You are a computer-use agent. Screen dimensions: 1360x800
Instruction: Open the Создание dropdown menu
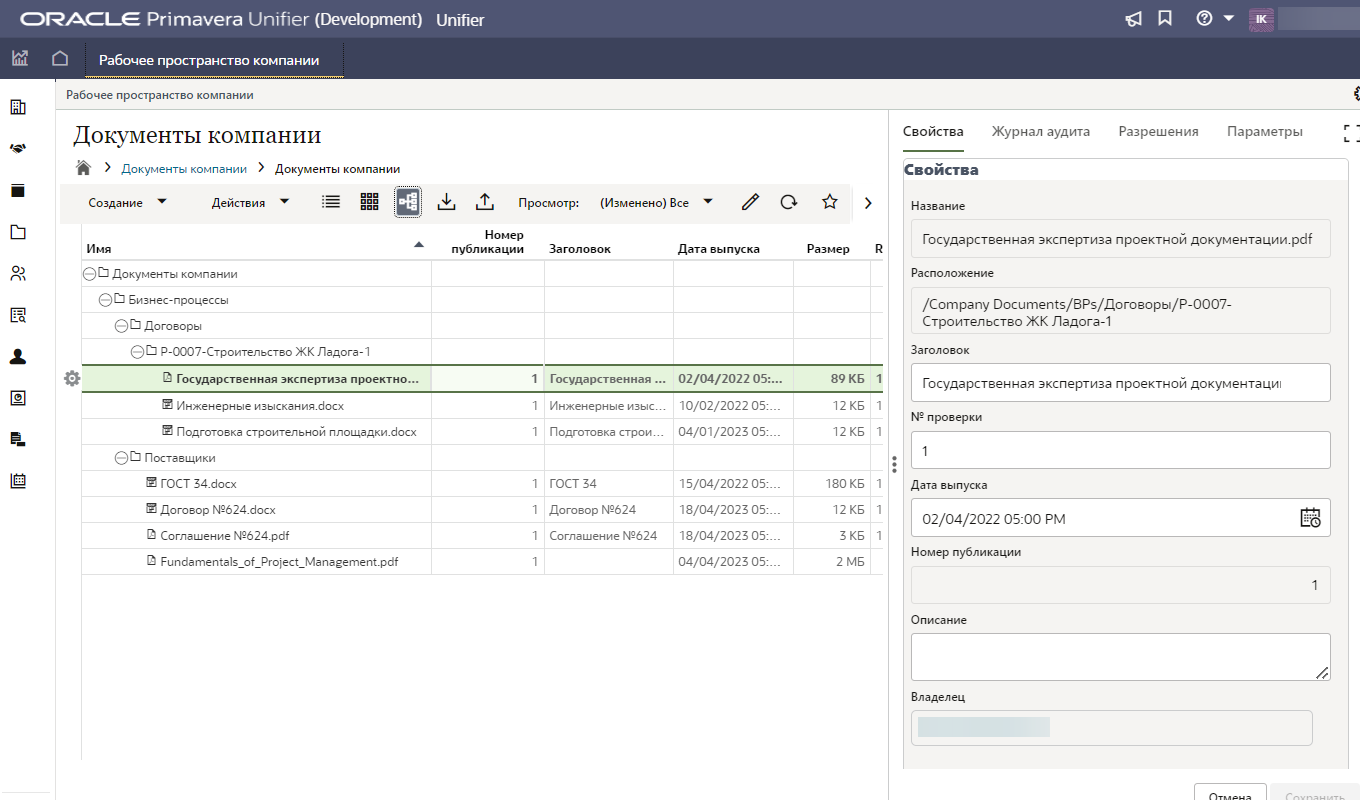click(x=127, y=203)
